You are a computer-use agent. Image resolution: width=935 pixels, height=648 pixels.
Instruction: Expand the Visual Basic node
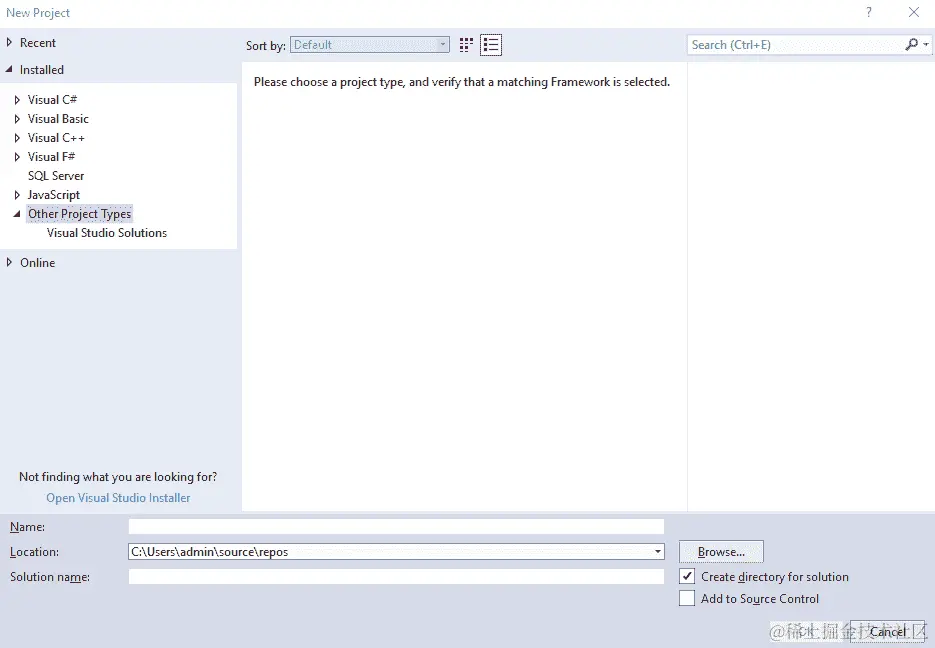(17, 119)
